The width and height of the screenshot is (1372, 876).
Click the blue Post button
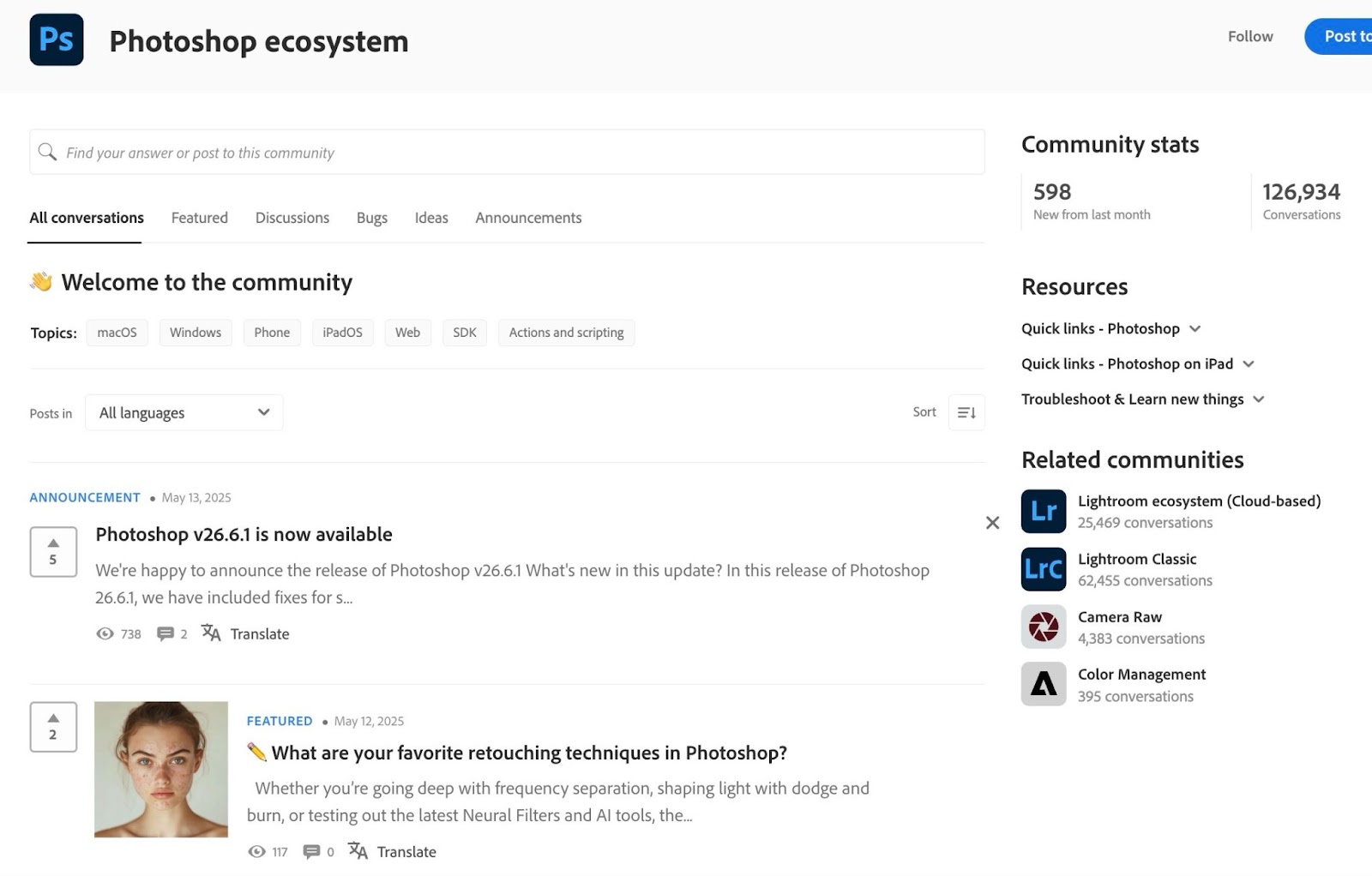(x=1339, y=36)
